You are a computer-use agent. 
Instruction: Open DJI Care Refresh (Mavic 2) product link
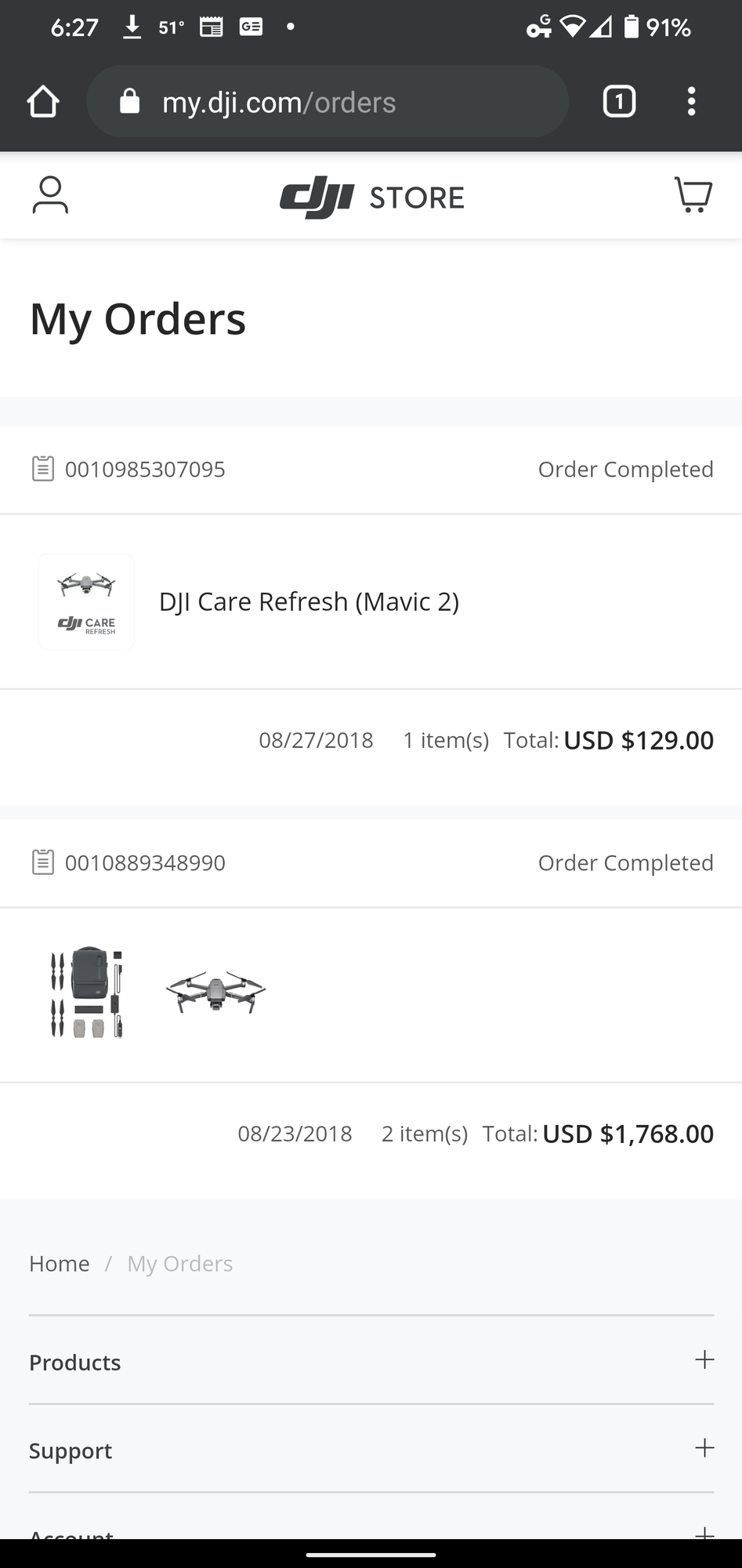pos(309,601)
